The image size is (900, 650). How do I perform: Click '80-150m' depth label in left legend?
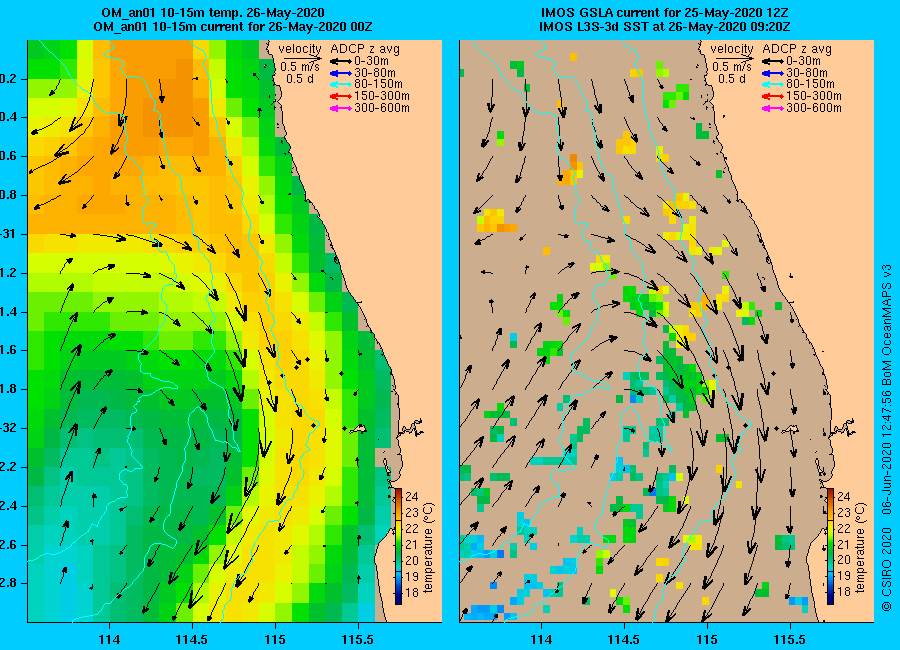[x=378, y=84]
